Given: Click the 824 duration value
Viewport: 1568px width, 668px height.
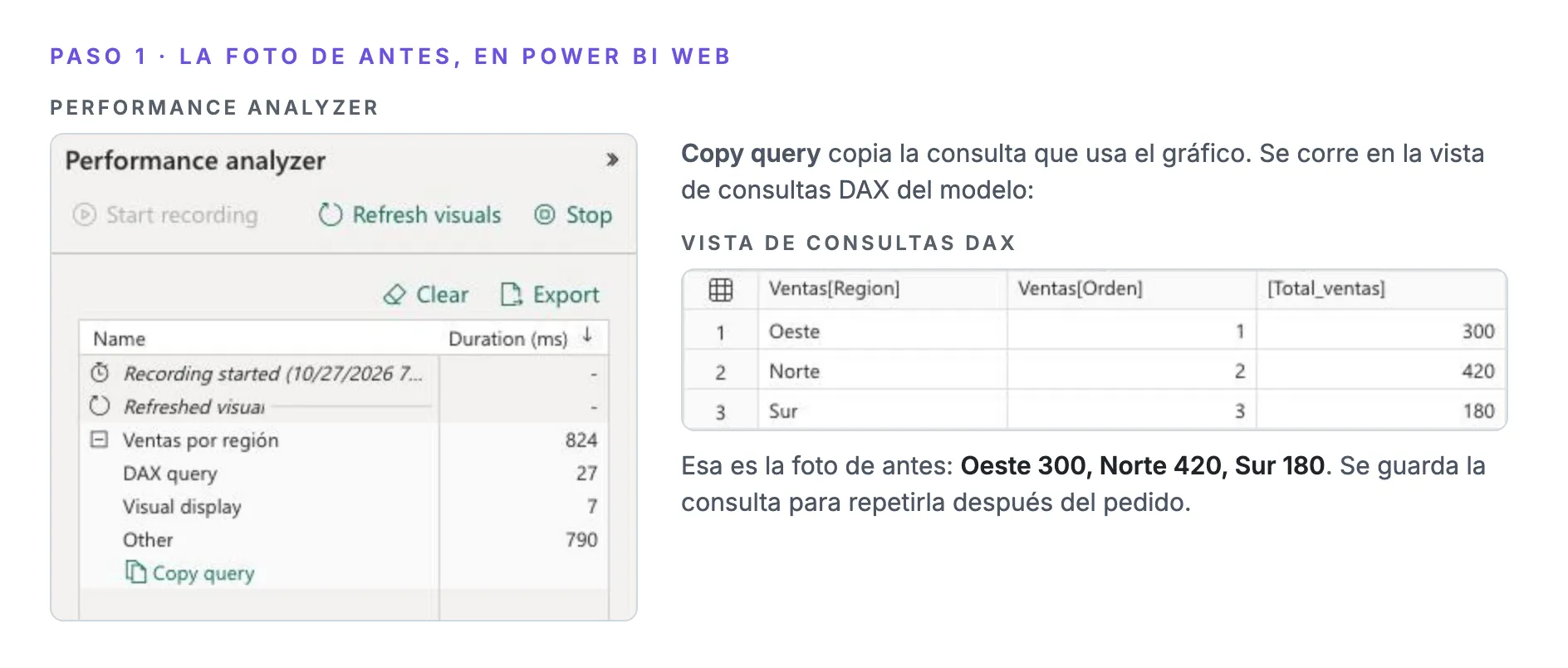Looking at the screenshot, I should click(581, 440).
